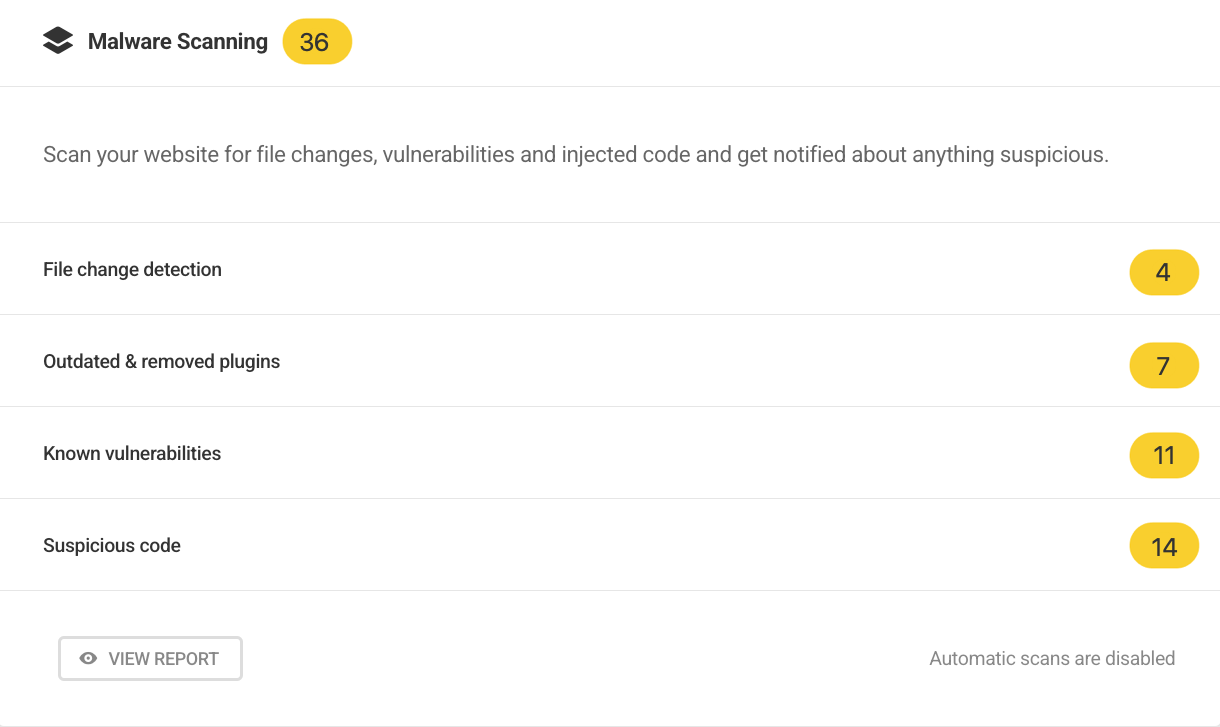Image resolution: width=1220 pixels, height=727 pixels.
Task: Click the eye icon on View Report button
Action: tap(87, 658)
